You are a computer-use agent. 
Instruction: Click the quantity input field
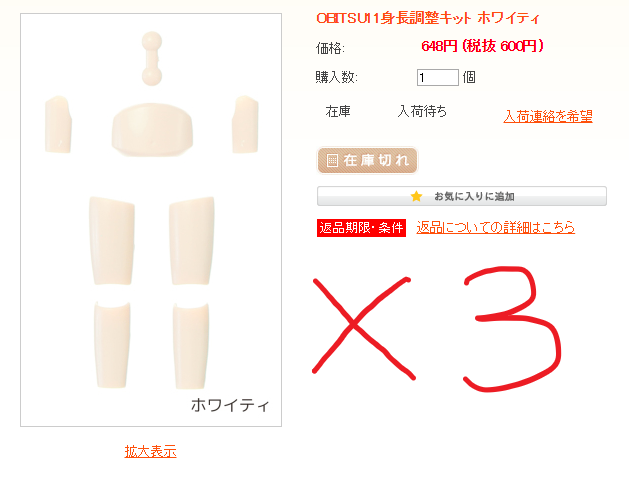tap(438, 77)
